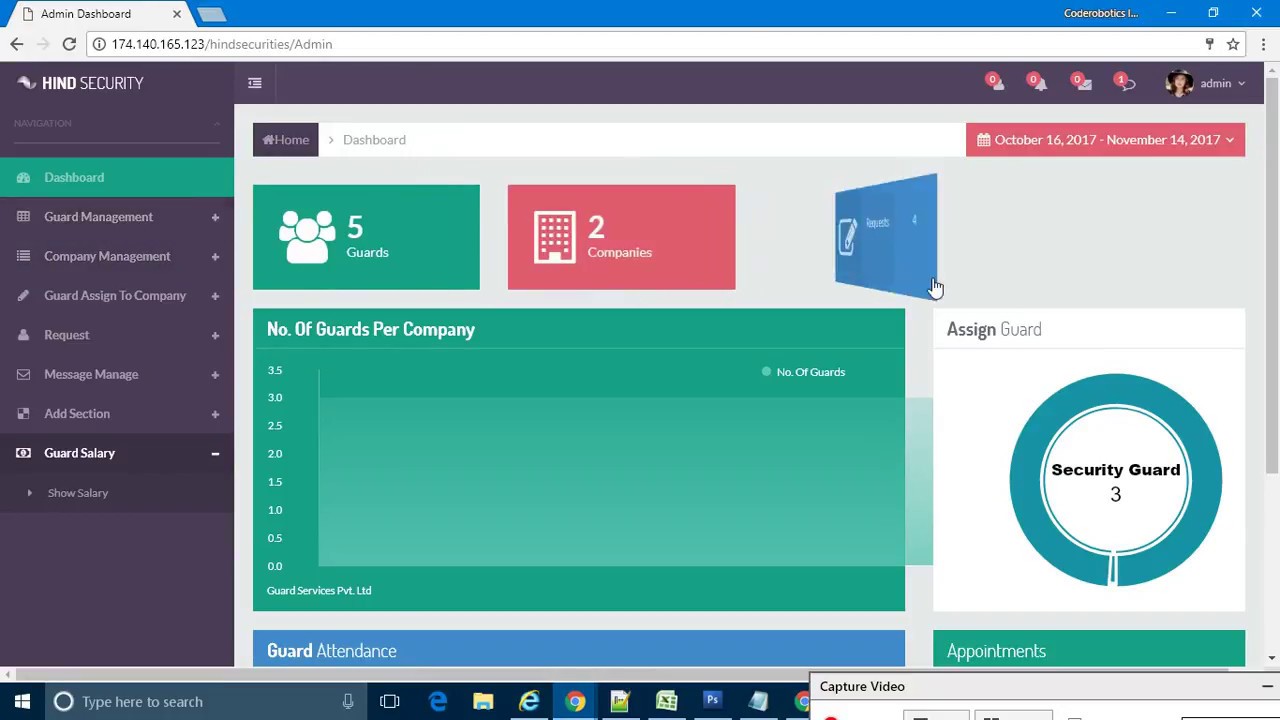Select the Admin Dashboard browser tab
Viewport: 1280px width, 720px height.
[96, 14]
